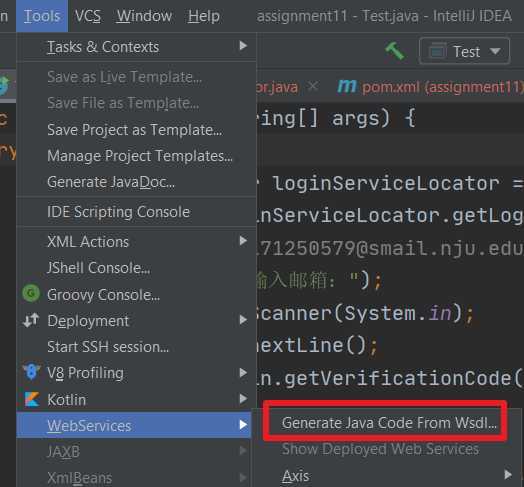This screenshot has height=487, width=524.
Task: Click the Groovy Console green icon
Action: pos(31,293)
